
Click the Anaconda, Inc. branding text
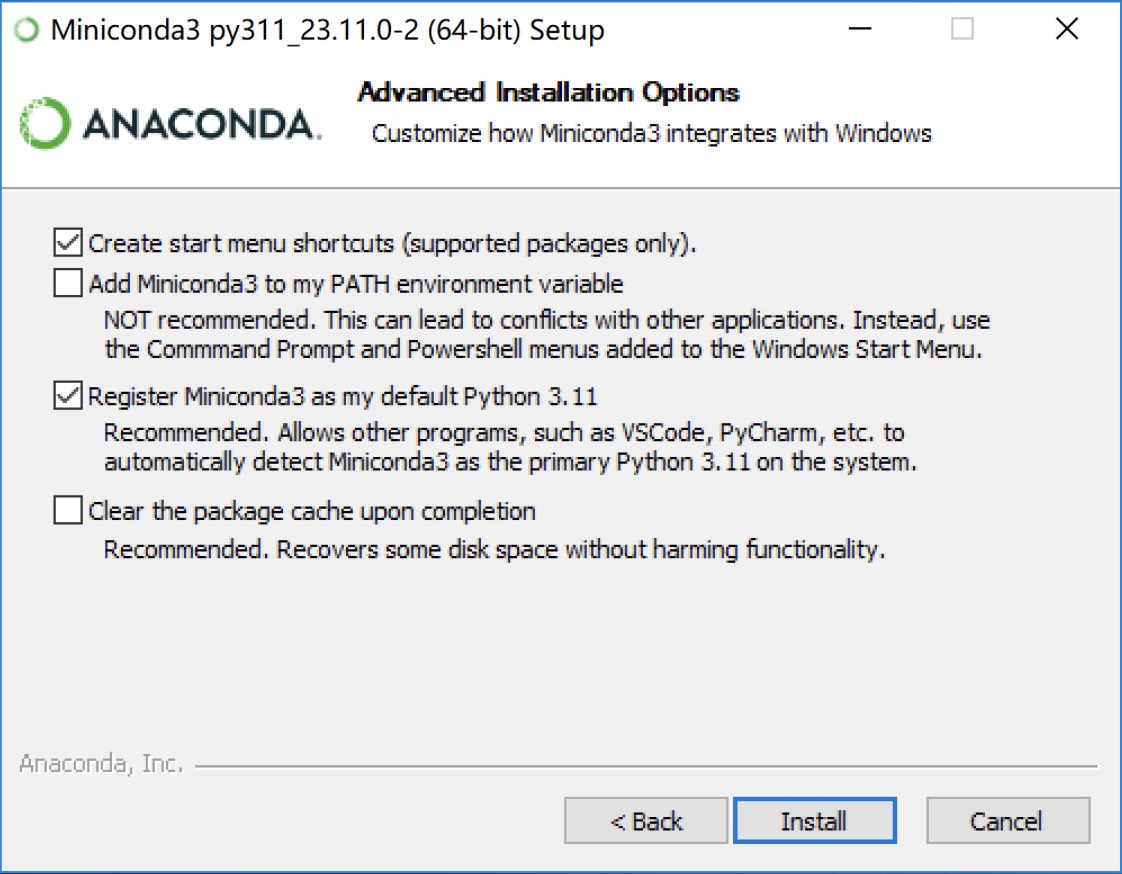[101, 764]
